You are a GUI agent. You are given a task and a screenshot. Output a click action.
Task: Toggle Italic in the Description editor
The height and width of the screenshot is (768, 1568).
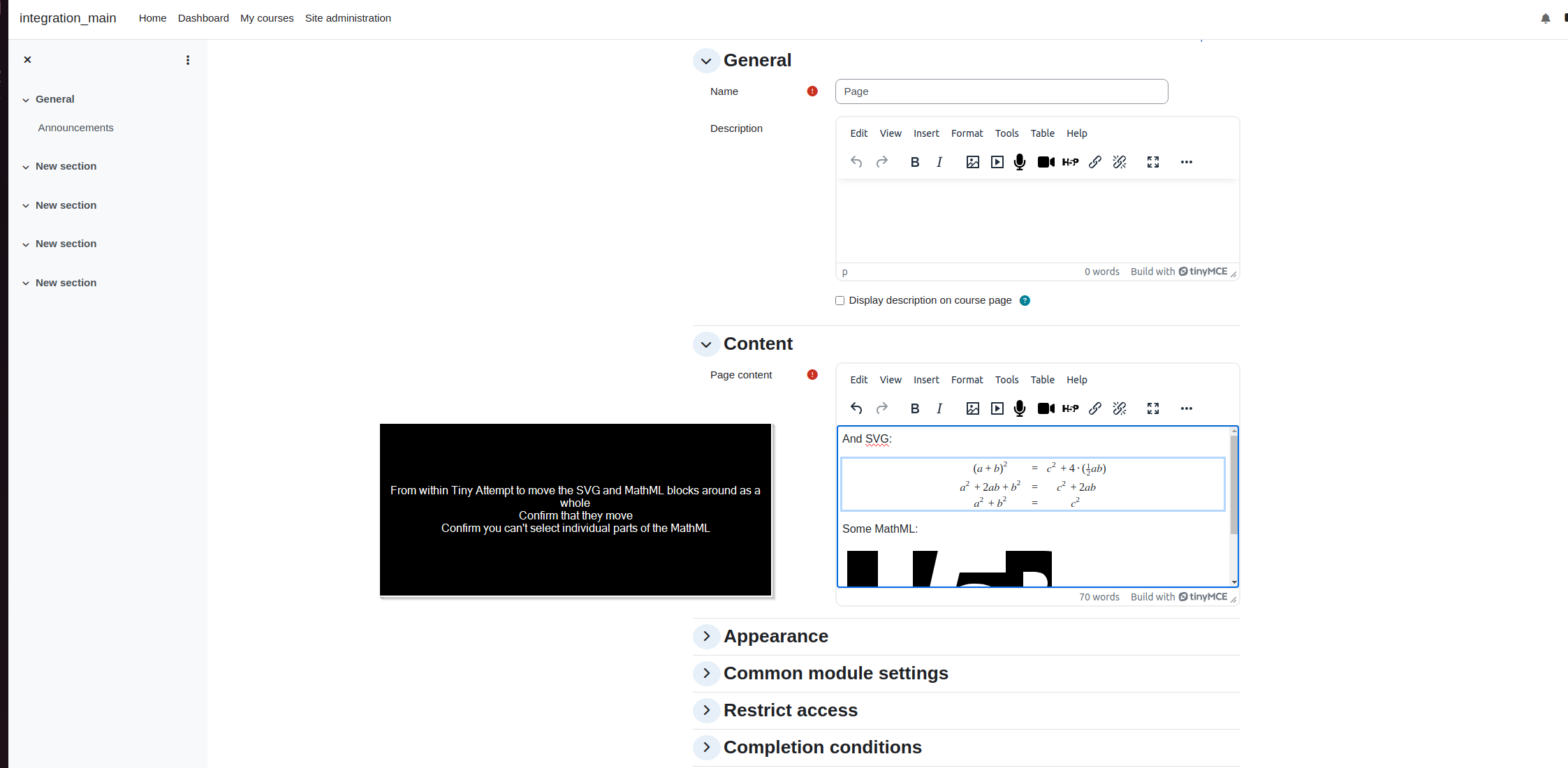click(x=939, y=162)
